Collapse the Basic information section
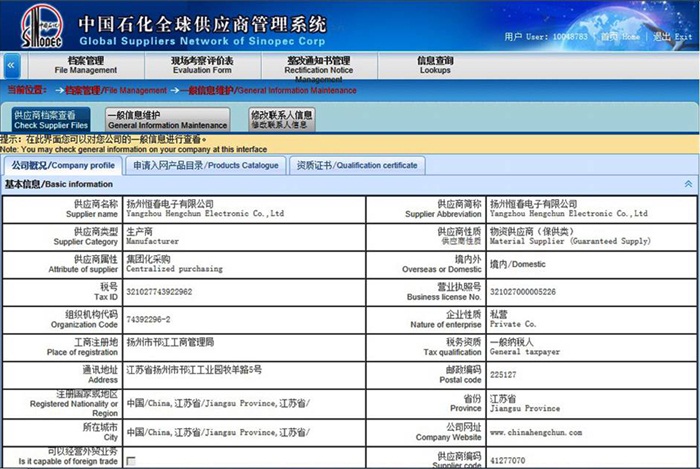The width and height of the screenshot is (700, 469). 688,184
